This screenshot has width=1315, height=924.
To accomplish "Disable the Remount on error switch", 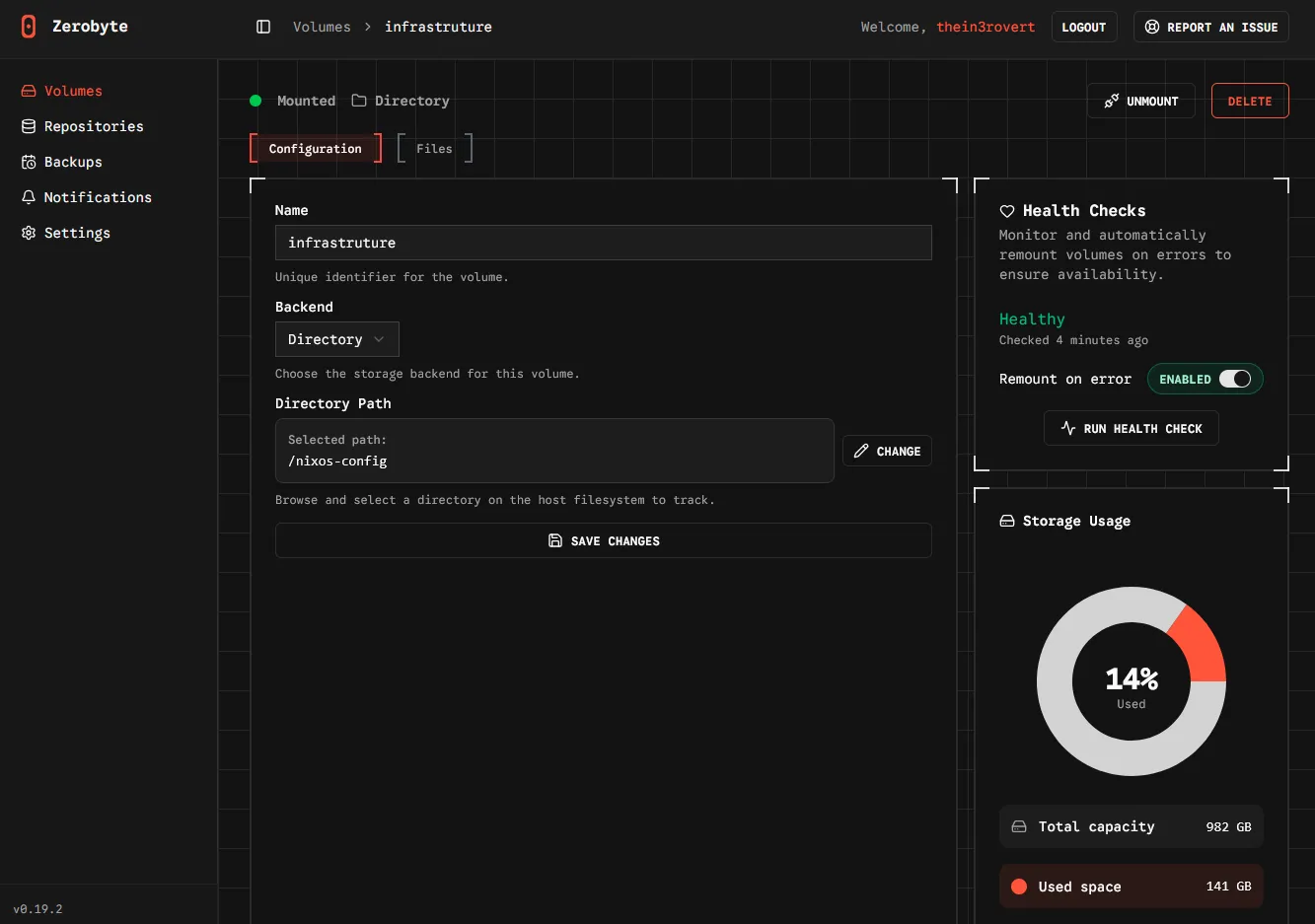I will click(1234, 379).
